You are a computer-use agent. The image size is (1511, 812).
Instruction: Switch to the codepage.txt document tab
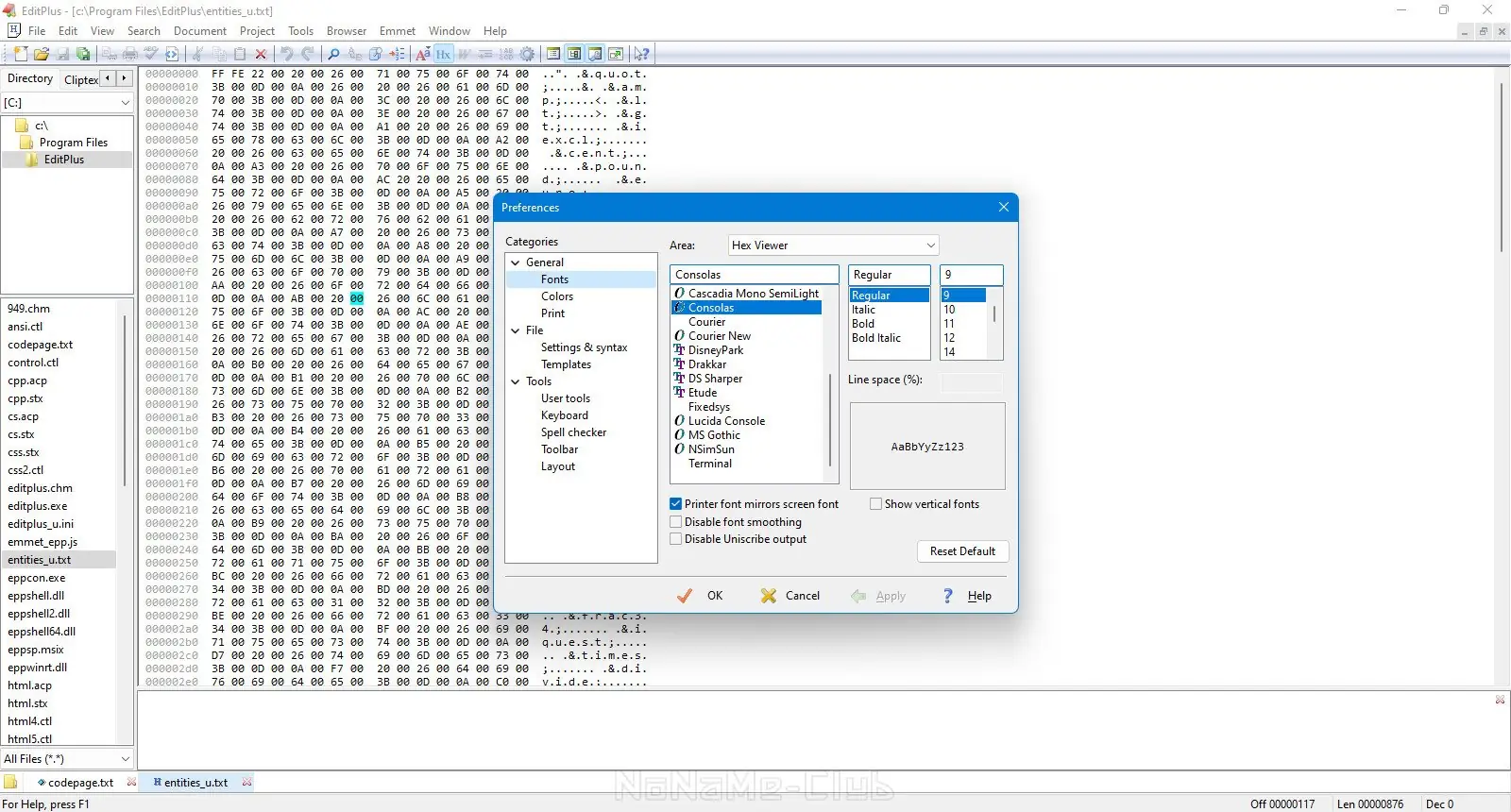click(x=80, y=783)
